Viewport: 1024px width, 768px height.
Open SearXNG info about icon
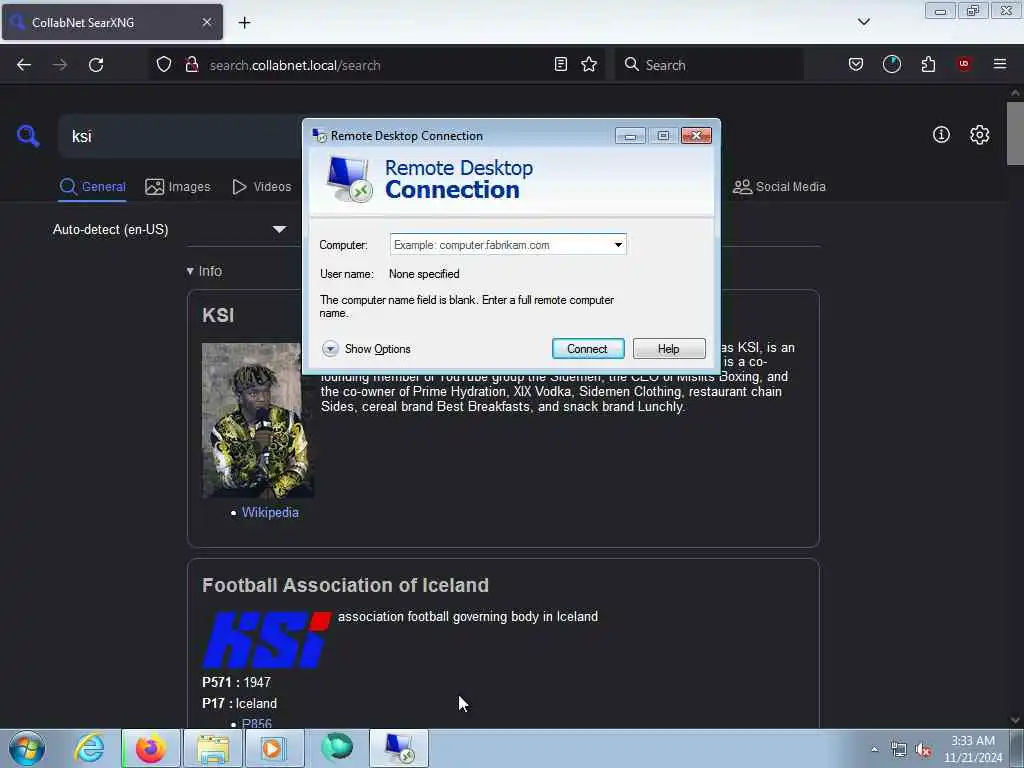coord(941,135)
